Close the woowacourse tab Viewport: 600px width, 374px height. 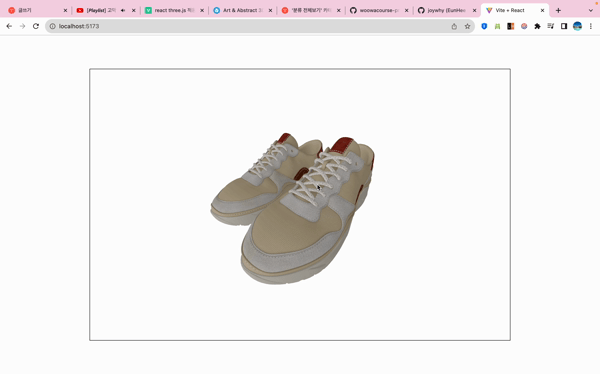pyautogui.click(x=407, y=10)
